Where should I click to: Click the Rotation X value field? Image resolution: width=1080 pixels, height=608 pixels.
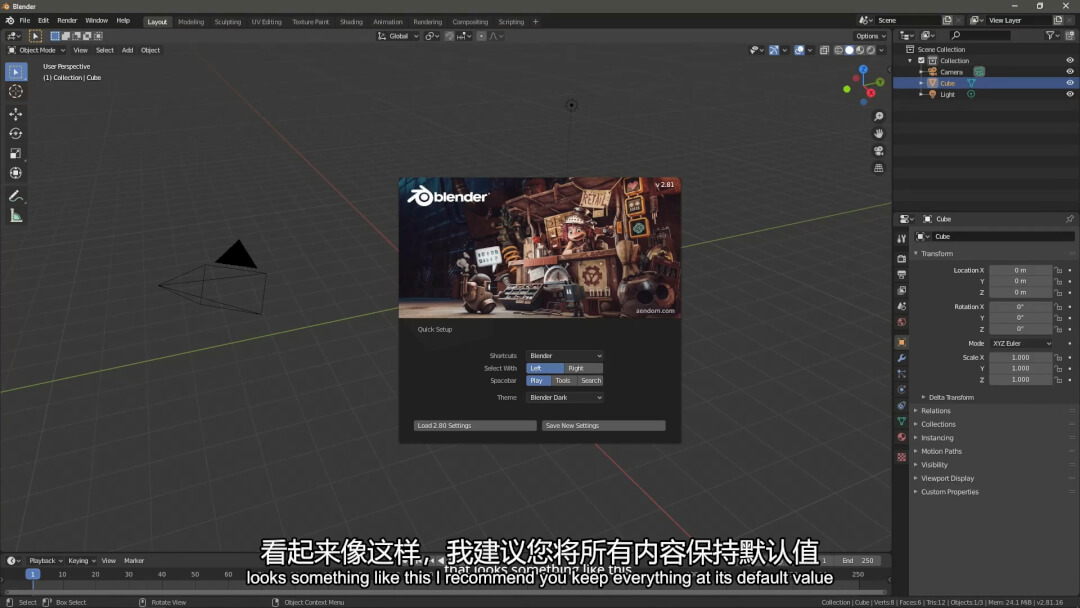point(1021,307)
